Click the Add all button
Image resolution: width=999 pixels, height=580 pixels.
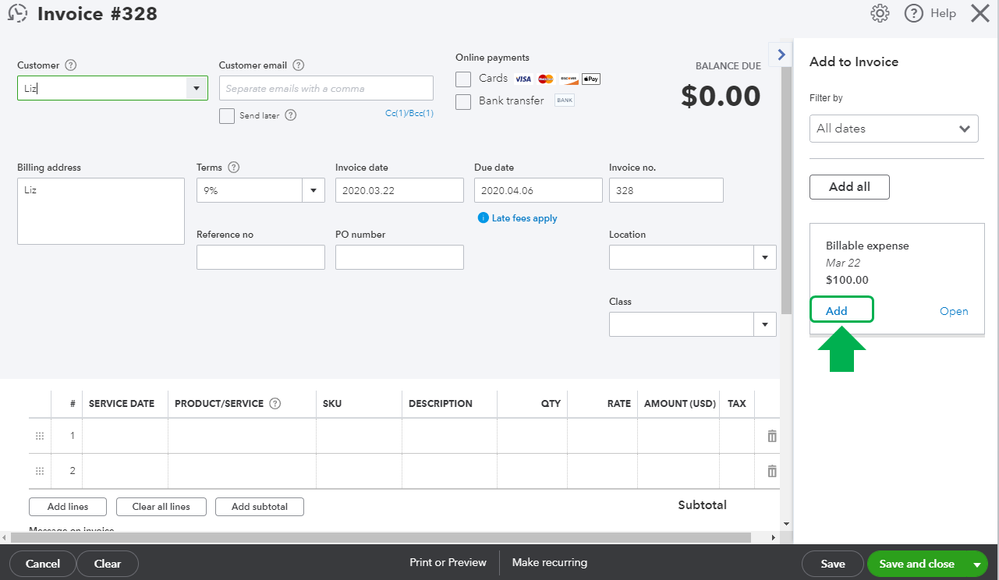click(849, 187)
